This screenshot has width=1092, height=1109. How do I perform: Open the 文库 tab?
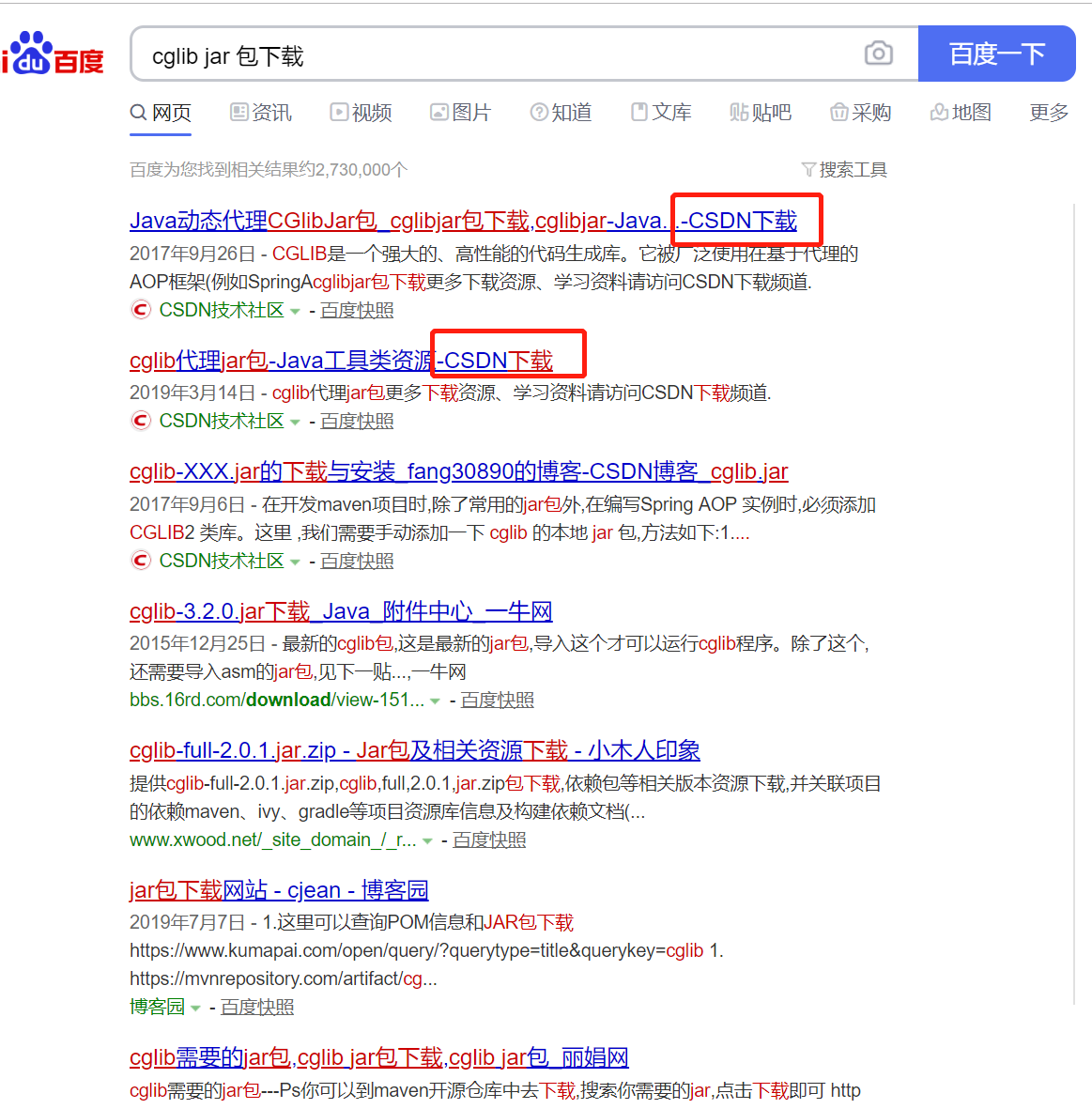click(x=661, y=113)
